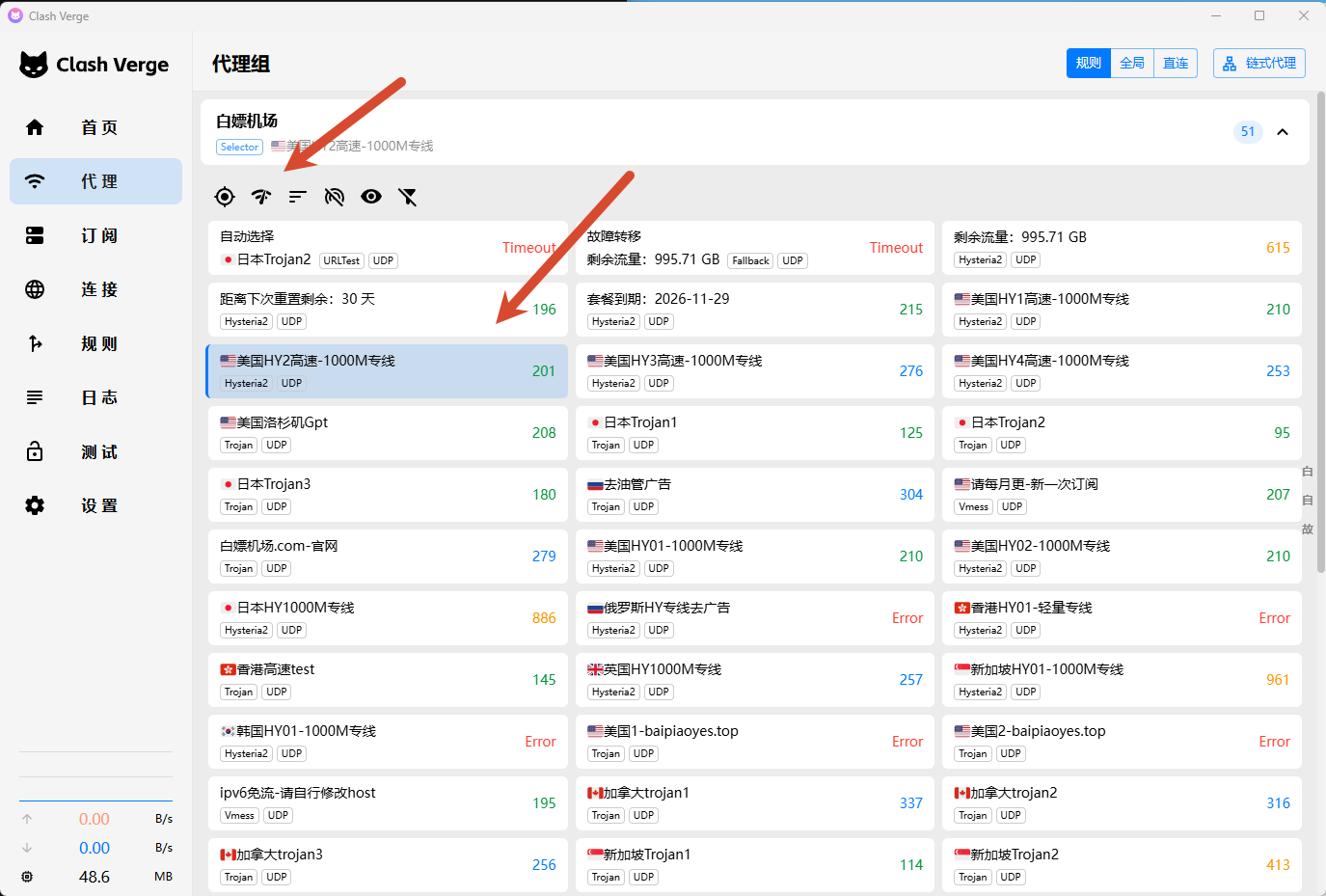Run the delay test wifi icon
The height and width of the screenshot is (896, 1326).
(x=261, y=197)
